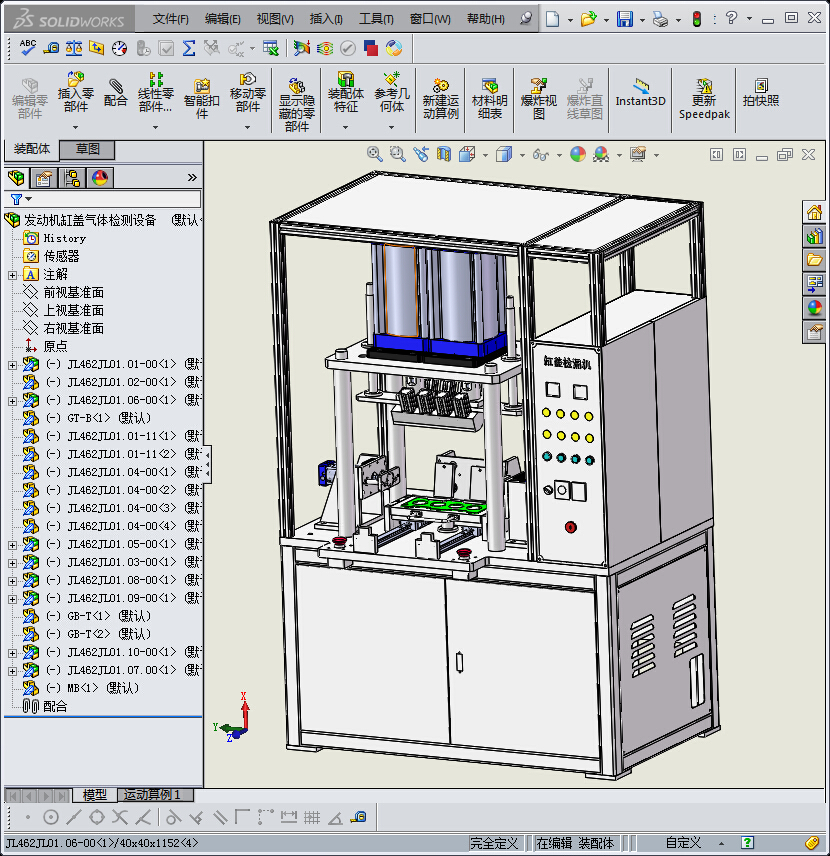830x856 pixels.
Task: Open the 工具(T) menu
Action: click(376, 19)
